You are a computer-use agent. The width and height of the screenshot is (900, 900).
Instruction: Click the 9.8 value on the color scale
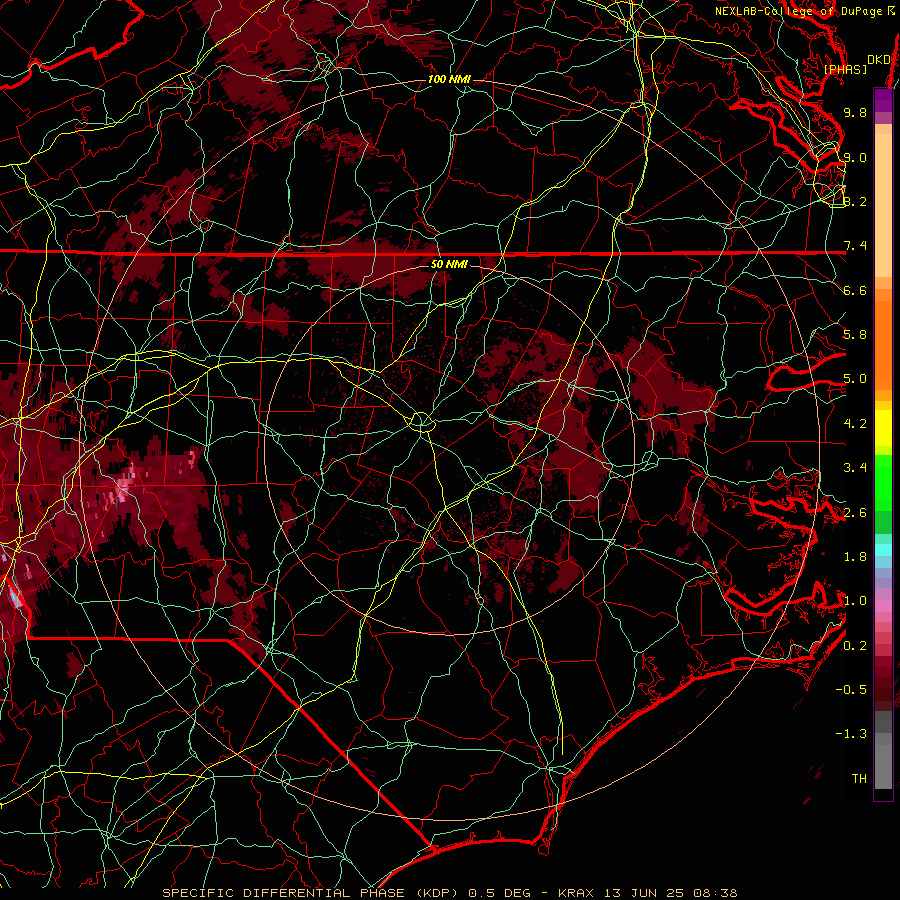(x=855, y=112)
